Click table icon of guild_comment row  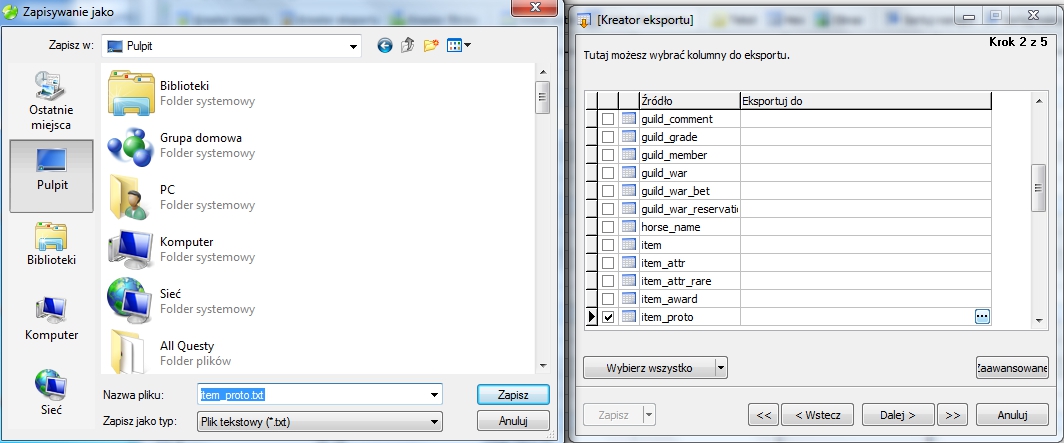pyautogui.click(x=628, y=119)
